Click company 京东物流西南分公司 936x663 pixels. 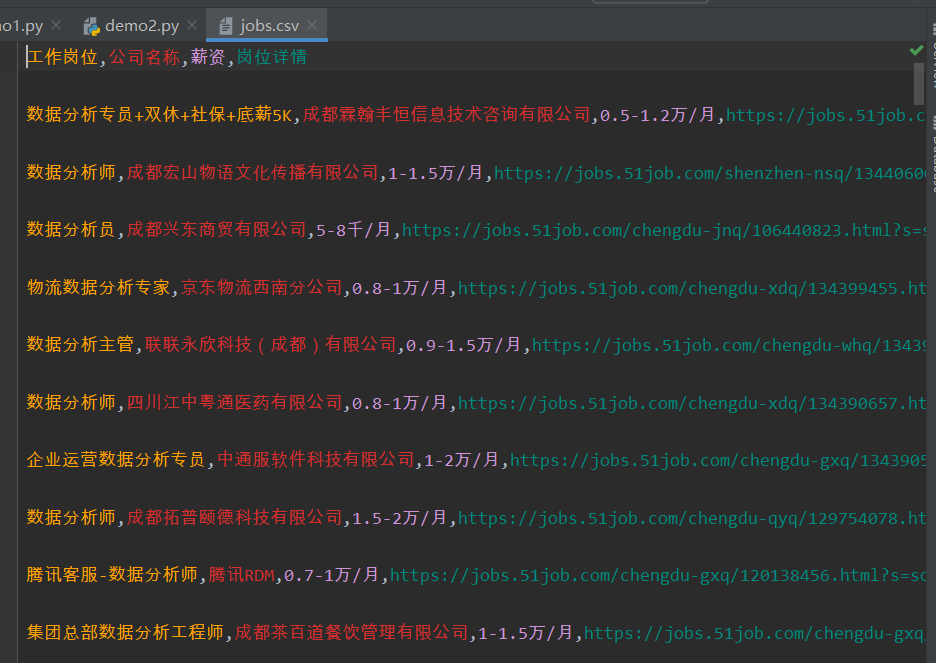pos(262,288)
